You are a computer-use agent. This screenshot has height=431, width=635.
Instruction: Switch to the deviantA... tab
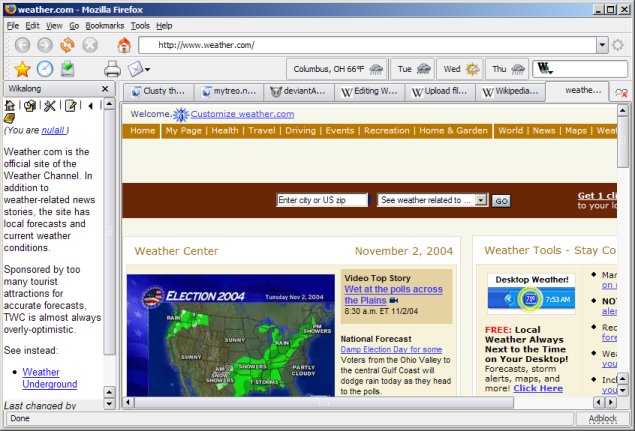pyautogui.click(x=299, y=92)
